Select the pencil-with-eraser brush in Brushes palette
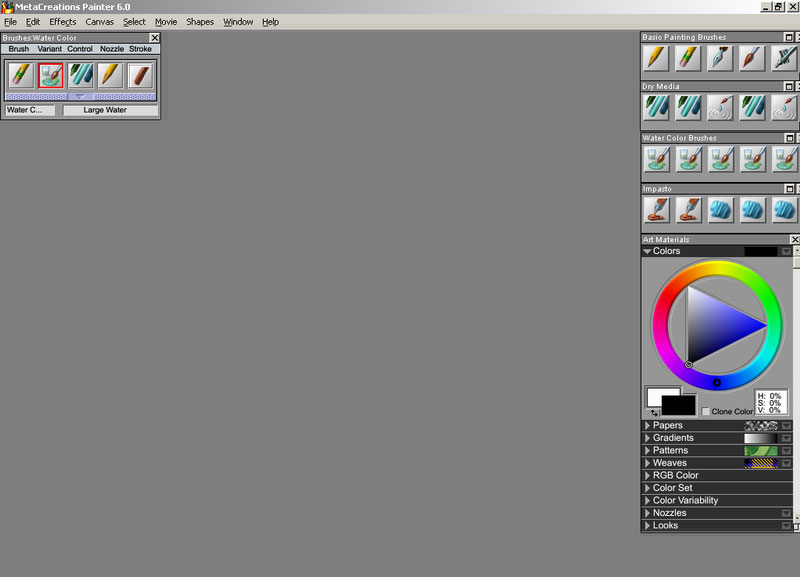Viewport: 800px width, 577px height. coord(21,76)
